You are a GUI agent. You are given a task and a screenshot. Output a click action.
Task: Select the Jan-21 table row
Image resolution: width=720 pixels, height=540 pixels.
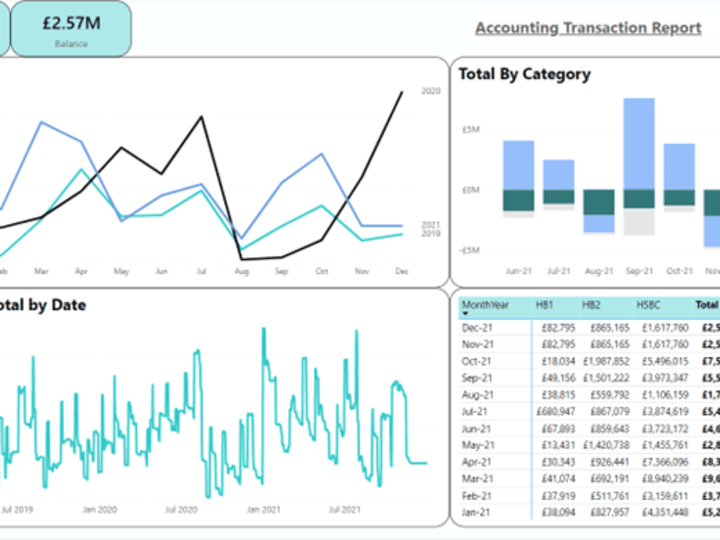coord(589,512)
